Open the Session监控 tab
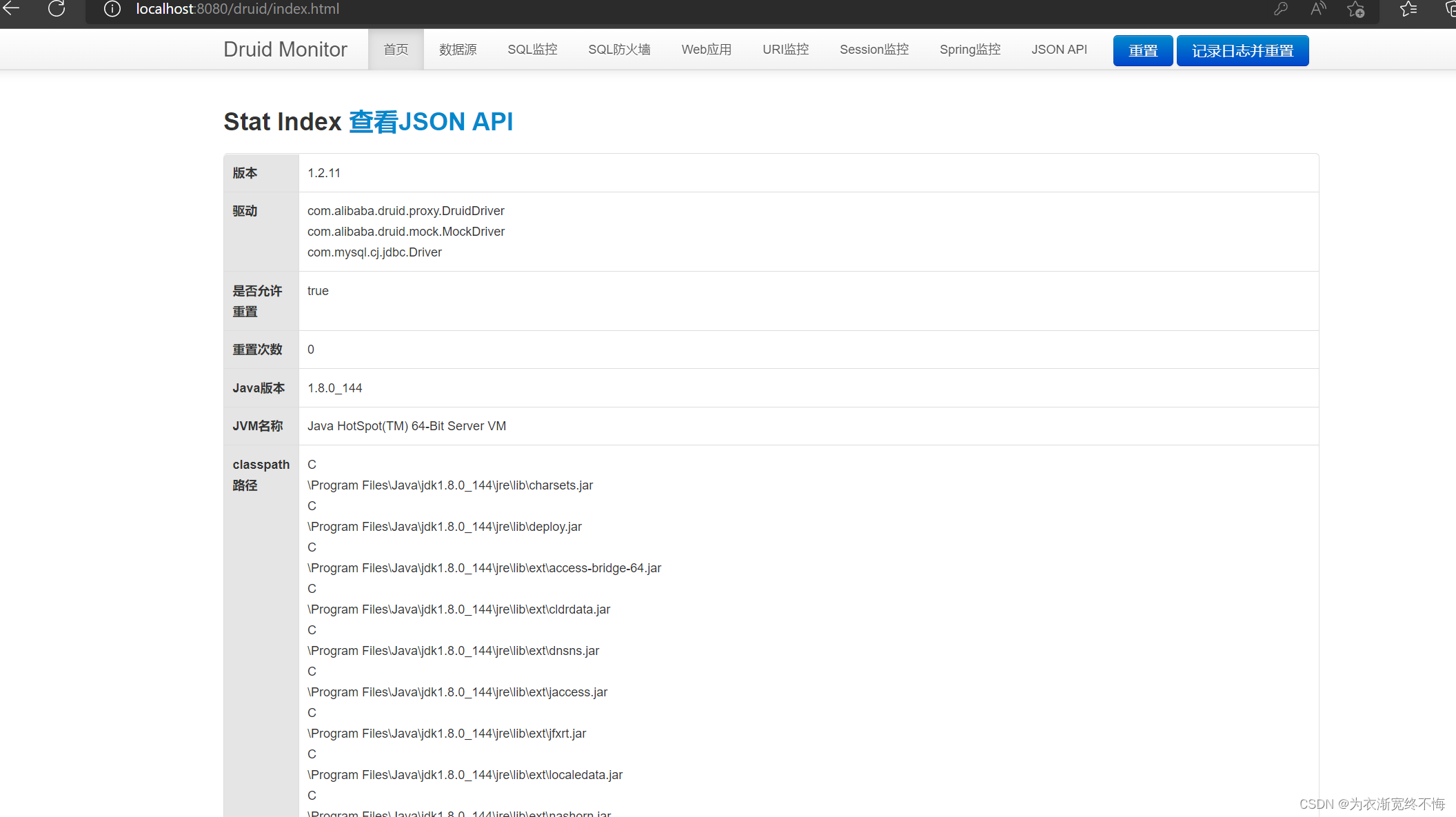This screenshot has height=817, width=1456. tap(874, 50)
